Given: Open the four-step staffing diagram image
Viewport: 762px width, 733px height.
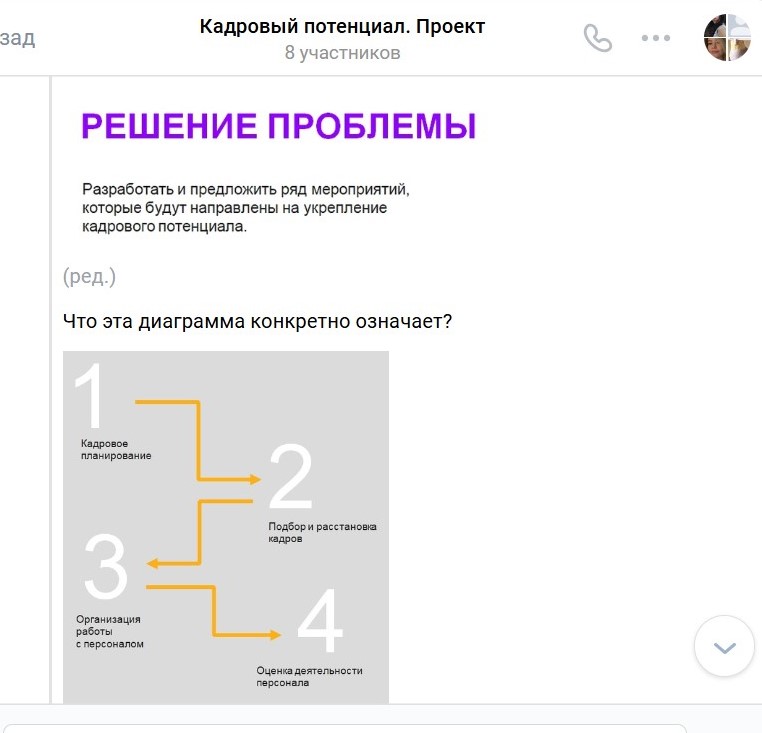Looking at the screenshot, I should click(226, 527).
